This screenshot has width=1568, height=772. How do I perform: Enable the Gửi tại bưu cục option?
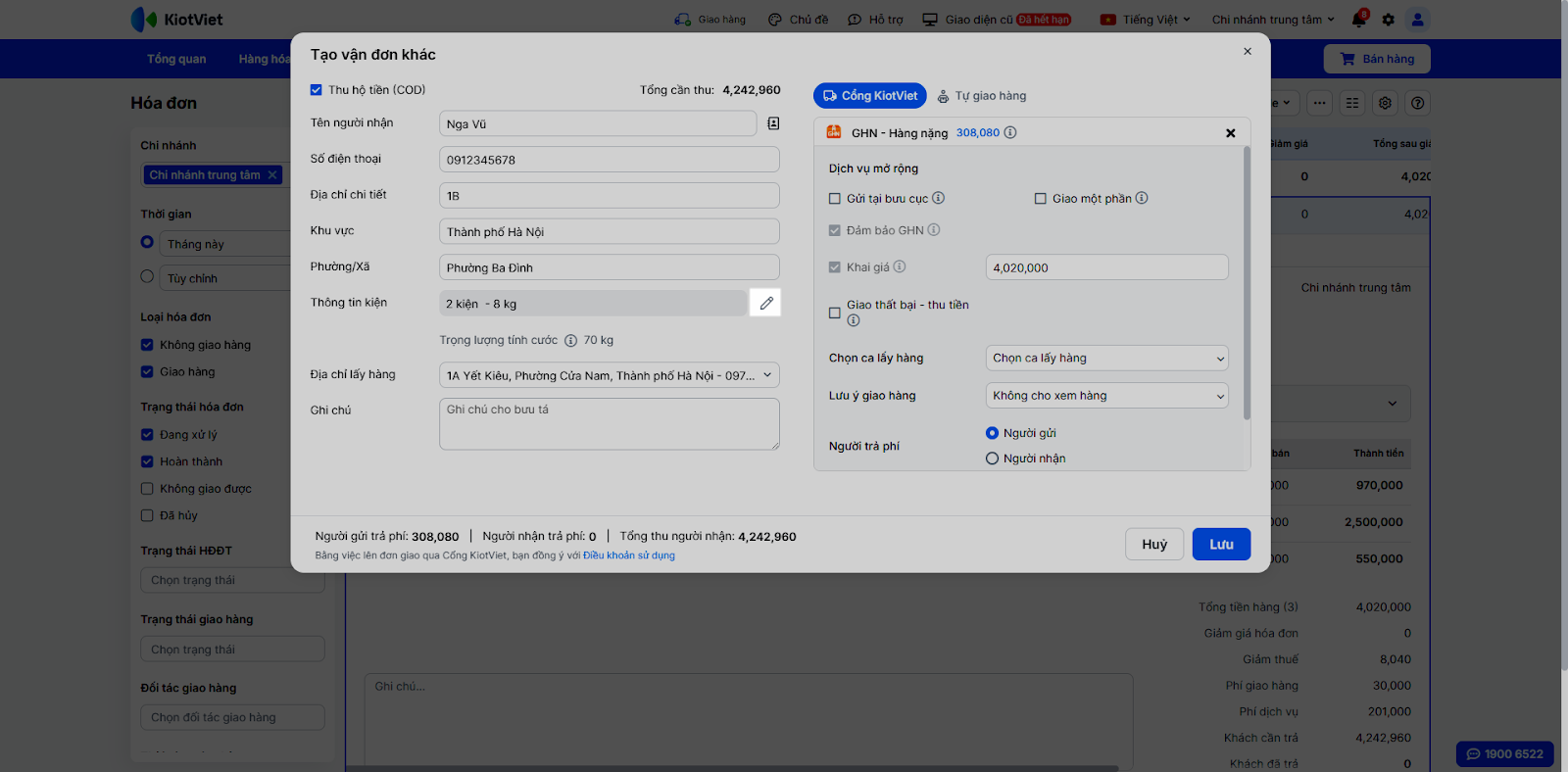[x=835, y=199]
